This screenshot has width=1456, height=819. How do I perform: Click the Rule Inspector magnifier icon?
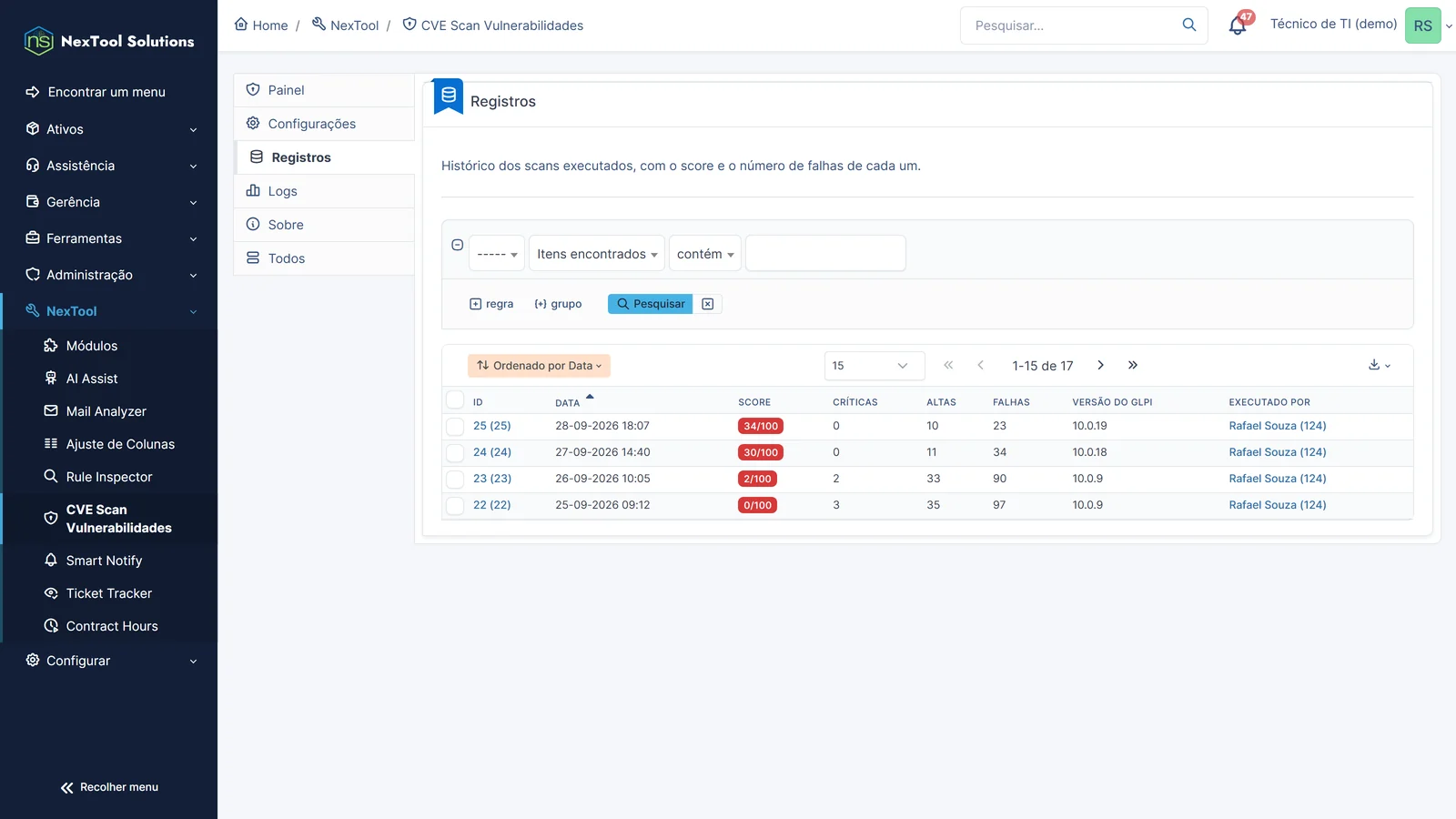tap(51, 477)
